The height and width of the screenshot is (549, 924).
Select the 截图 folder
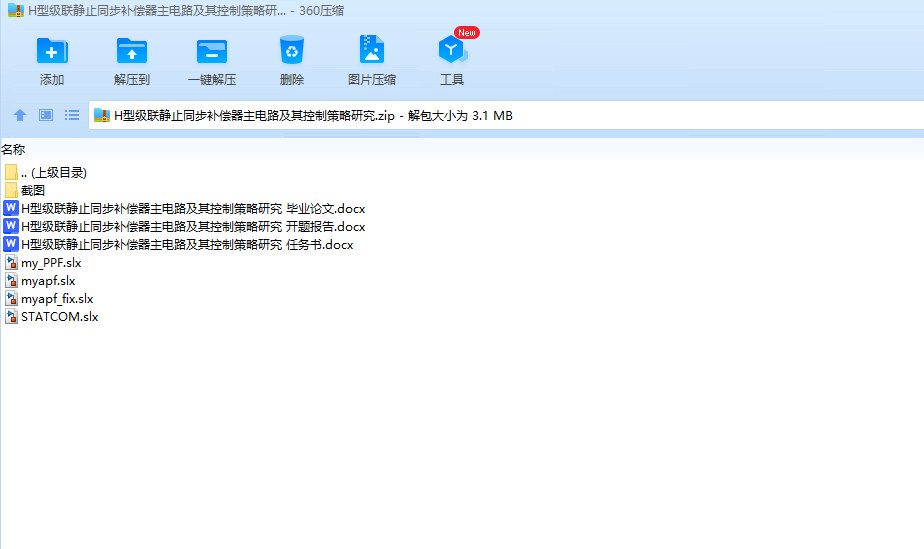(32, 190)
